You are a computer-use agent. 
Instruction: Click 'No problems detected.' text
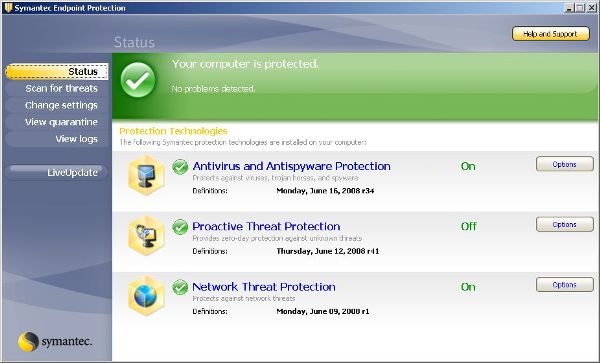pos(213,89)
